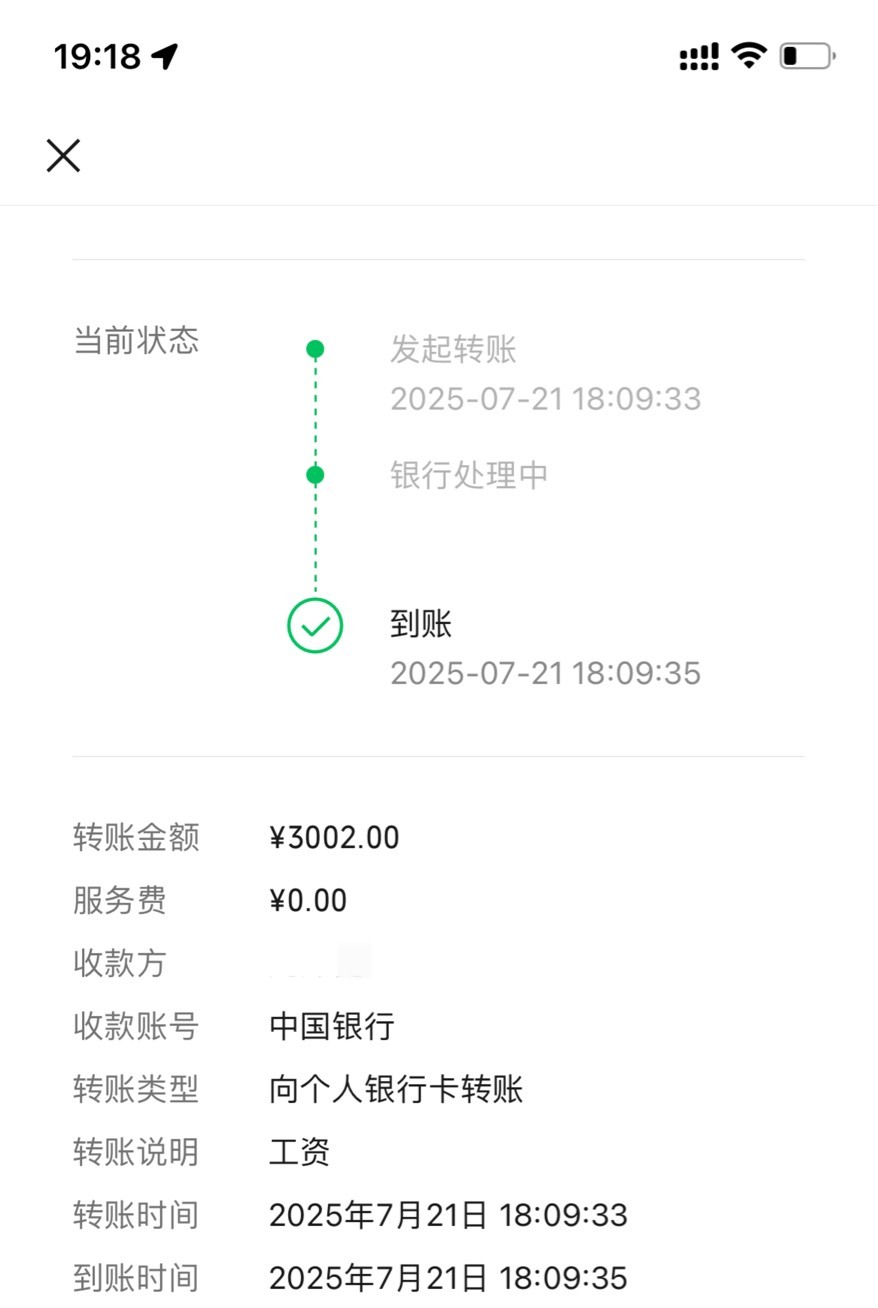This screenshot has height=1308, width=878.
Task: Tap the 转账时间 timestamp value
Action: [448, 1215]
